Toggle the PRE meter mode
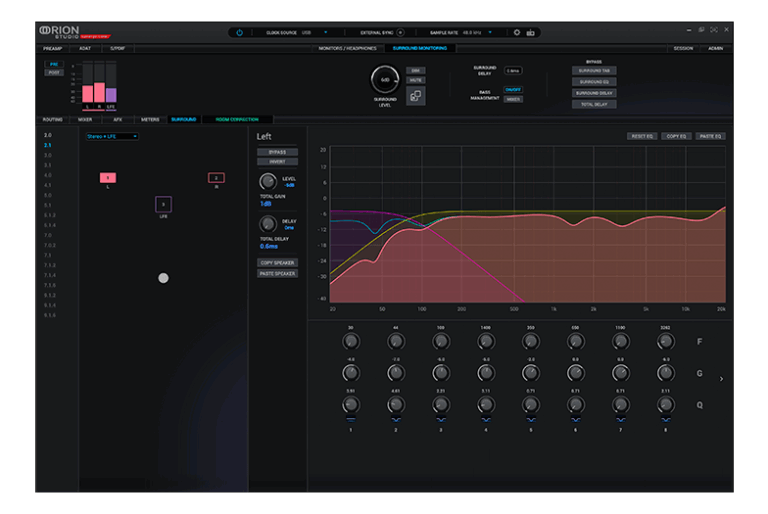 tap(54, 64)
